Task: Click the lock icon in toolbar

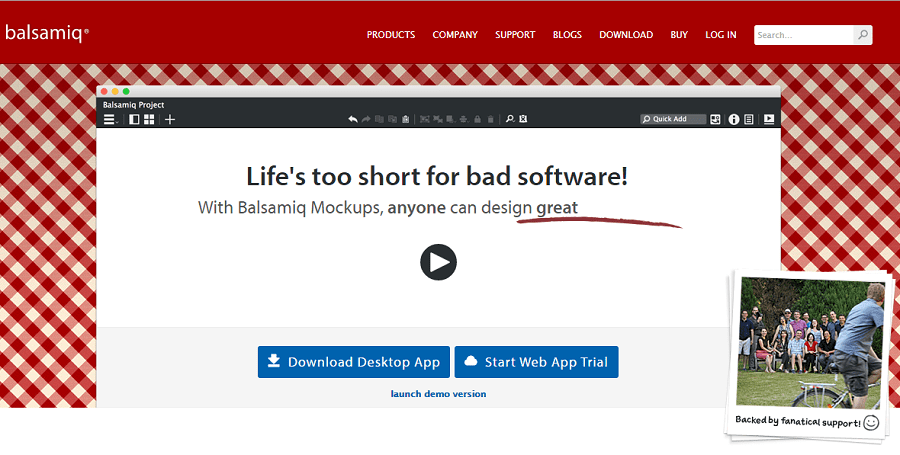Action: tap(478, 119)
